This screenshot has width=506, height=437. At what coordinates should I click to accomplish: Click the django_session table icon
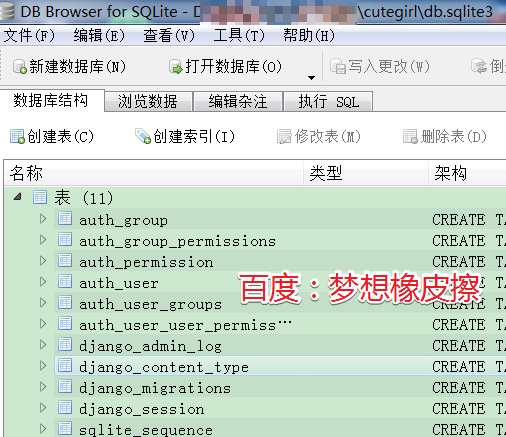[x=65, y=408]
